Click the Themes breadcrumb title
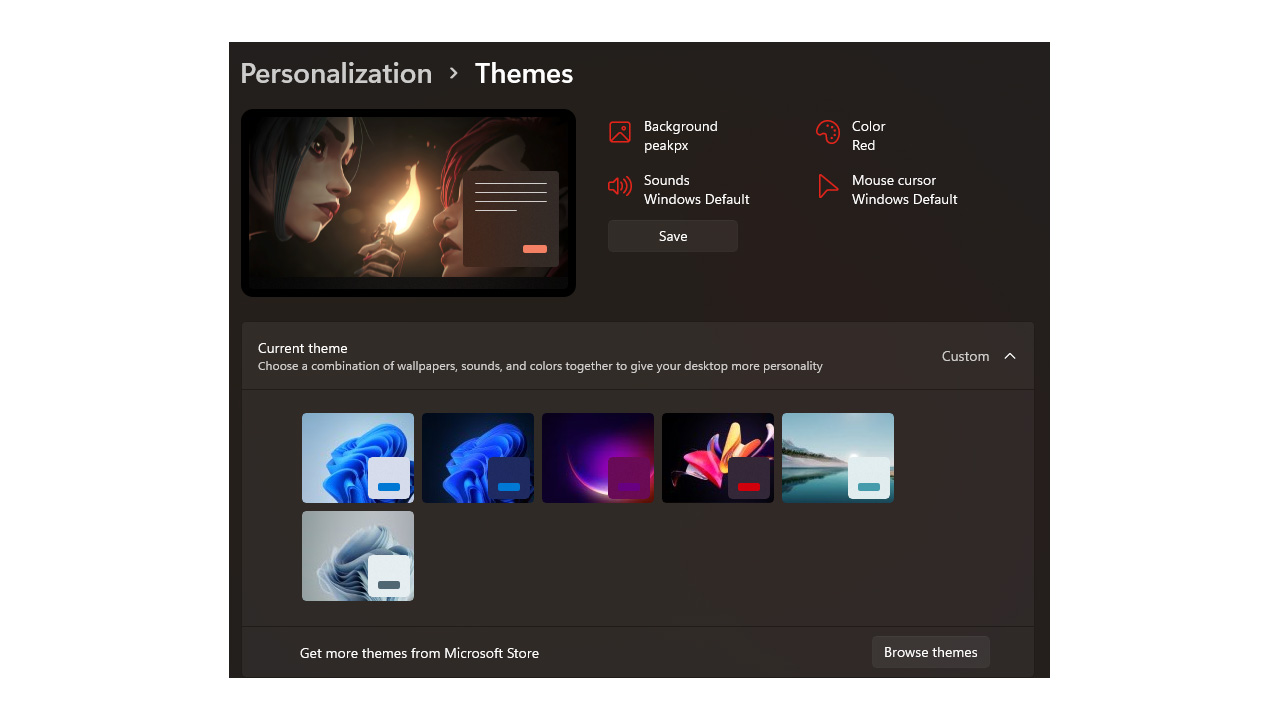Viewport: 1280px width, 720px height. (524, 73)
